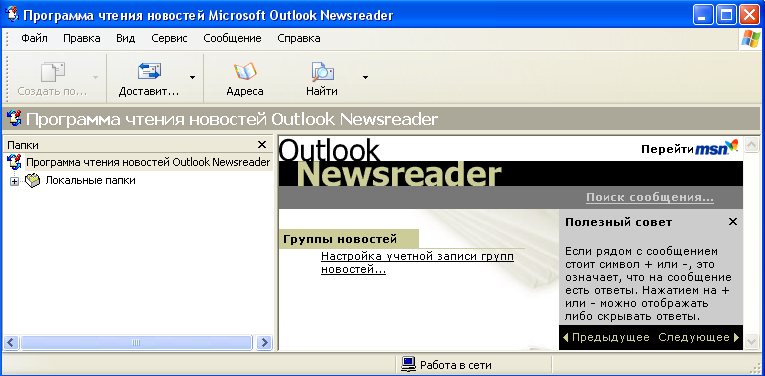The width and height of the screenshot is (765, 376).
Task: Open the Файл menu
Action: click(x=34, y=38)
